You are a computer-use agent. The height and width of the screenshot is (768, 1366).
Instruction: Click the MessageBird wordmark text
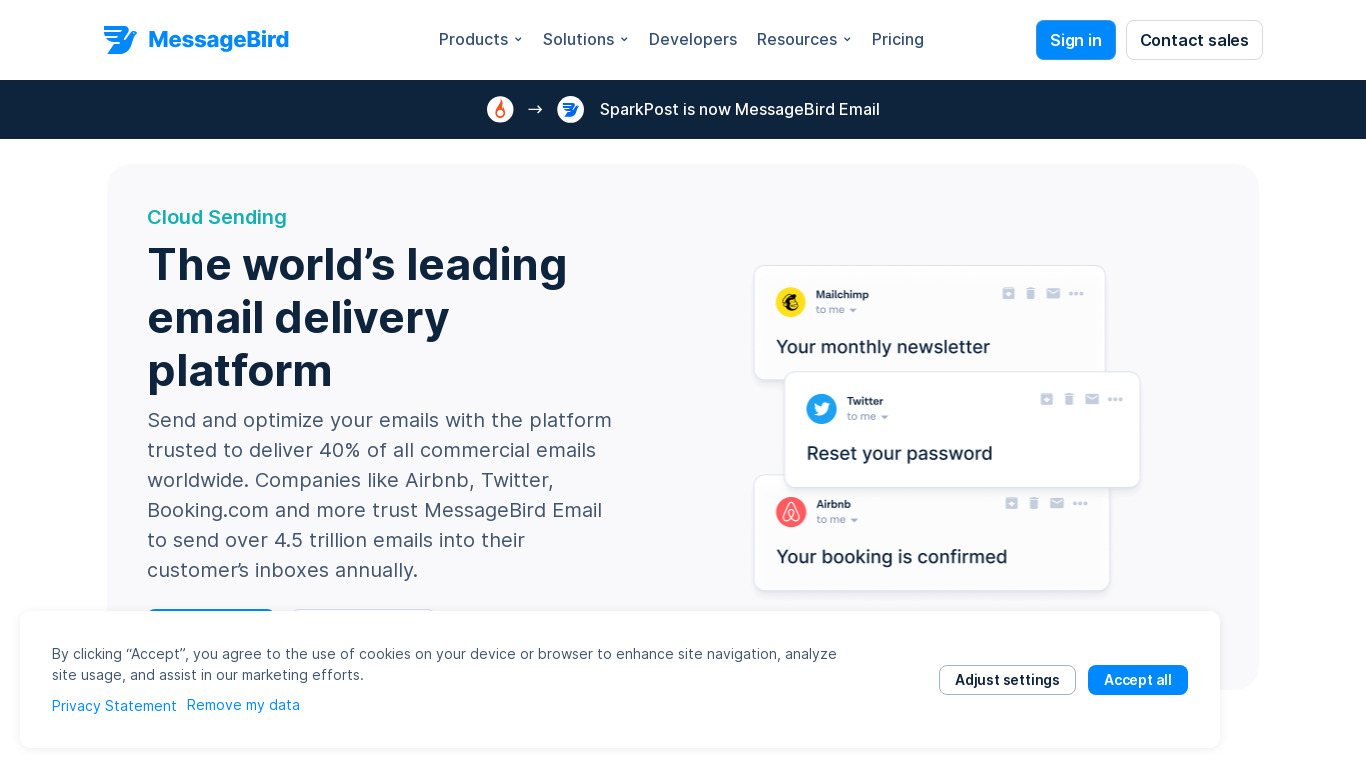coord(218,40)
